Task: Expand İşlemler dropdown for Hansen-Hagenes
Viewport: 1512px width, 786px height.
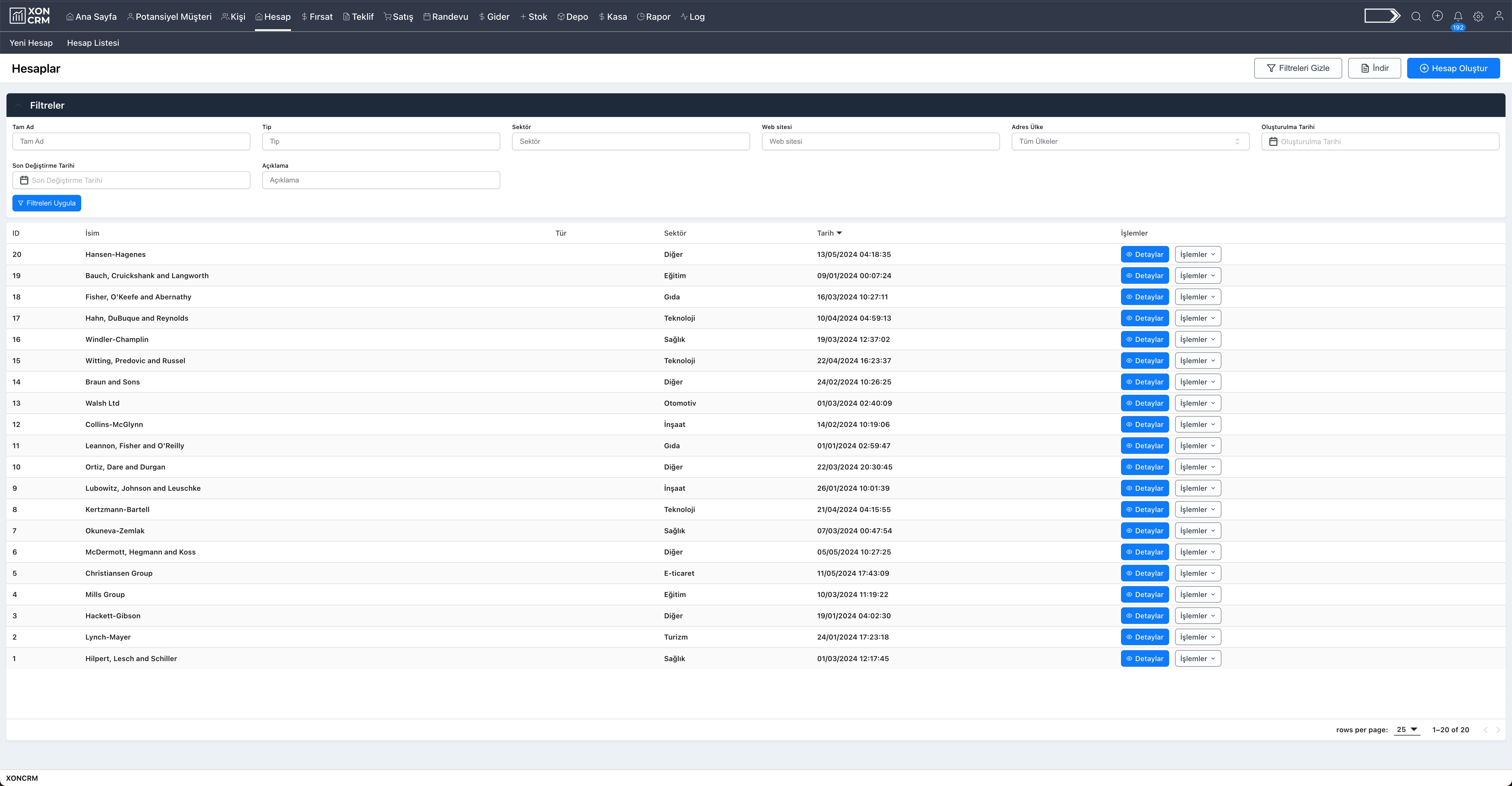Action: (1197, 254)
